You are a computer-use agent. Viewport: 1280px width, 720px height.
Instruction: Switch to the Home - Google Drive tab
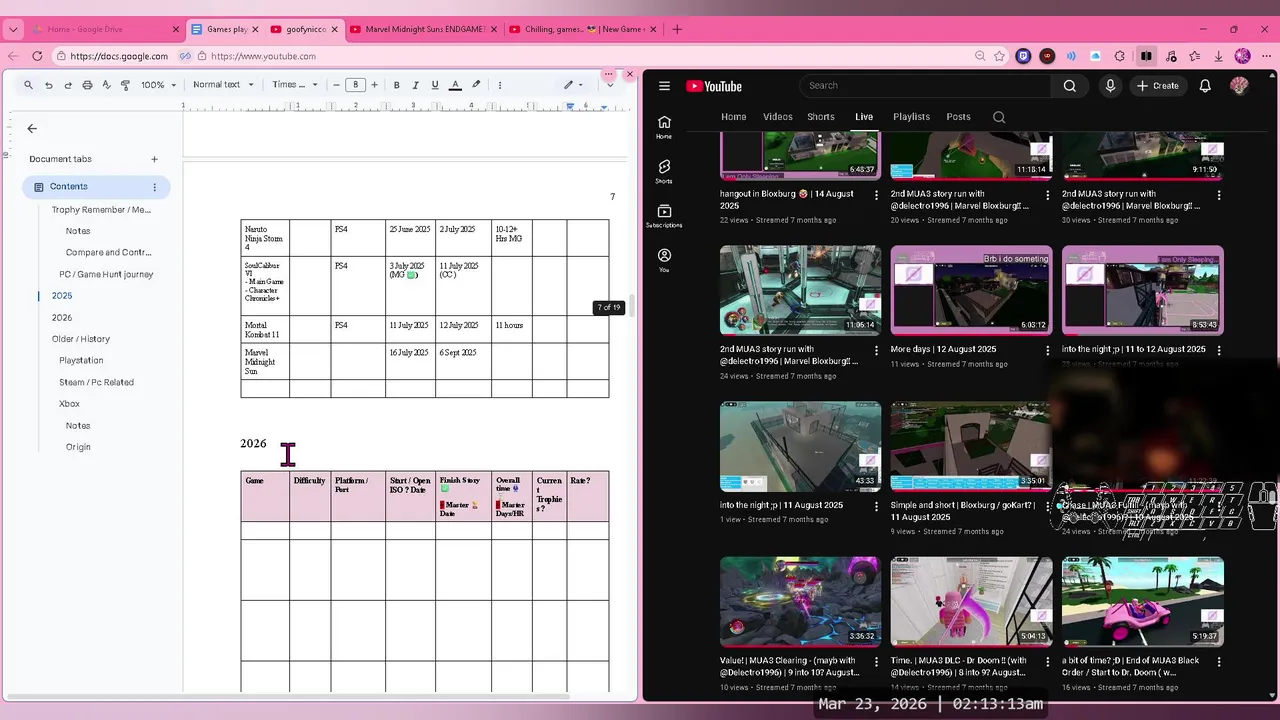[x=103, y=29]
